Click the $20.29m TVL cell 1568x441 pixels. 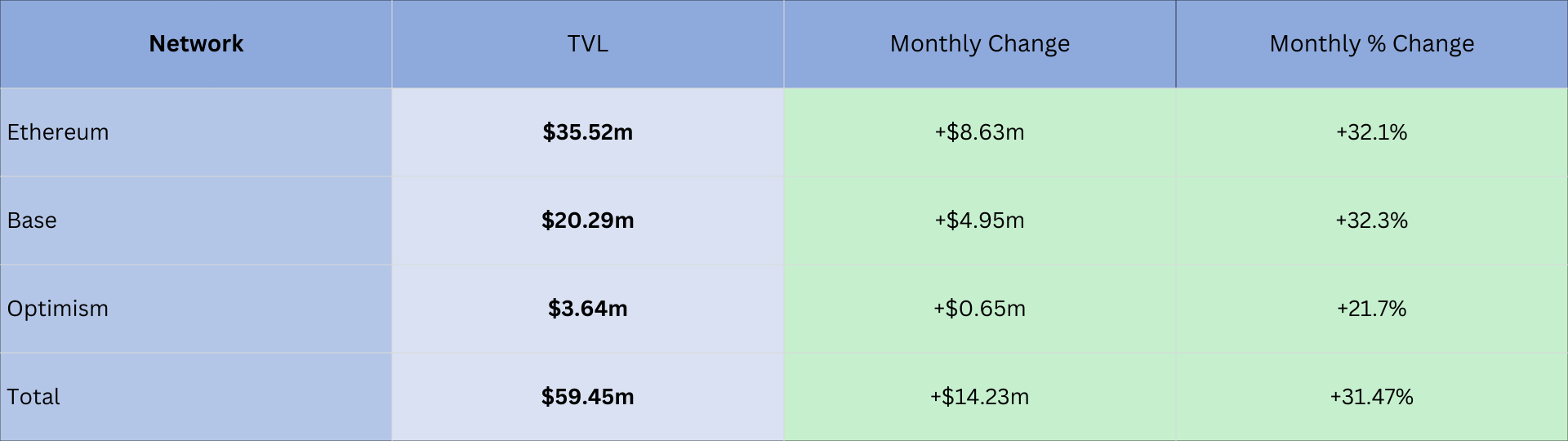[588, 220]
